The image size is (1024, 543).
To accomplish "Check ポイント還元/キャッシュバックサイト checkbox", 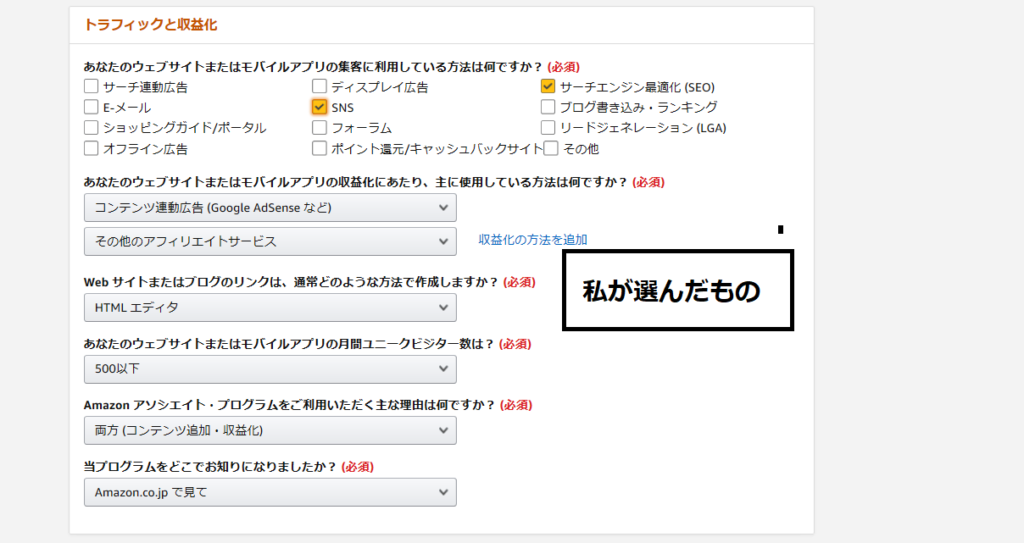I will (x=319, y=148).
